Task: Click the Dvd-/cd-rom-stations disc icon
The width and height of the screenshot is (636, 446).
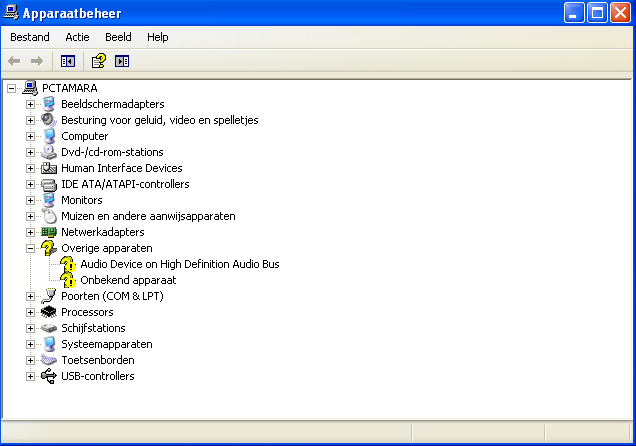Action: [x=49, y=152]
